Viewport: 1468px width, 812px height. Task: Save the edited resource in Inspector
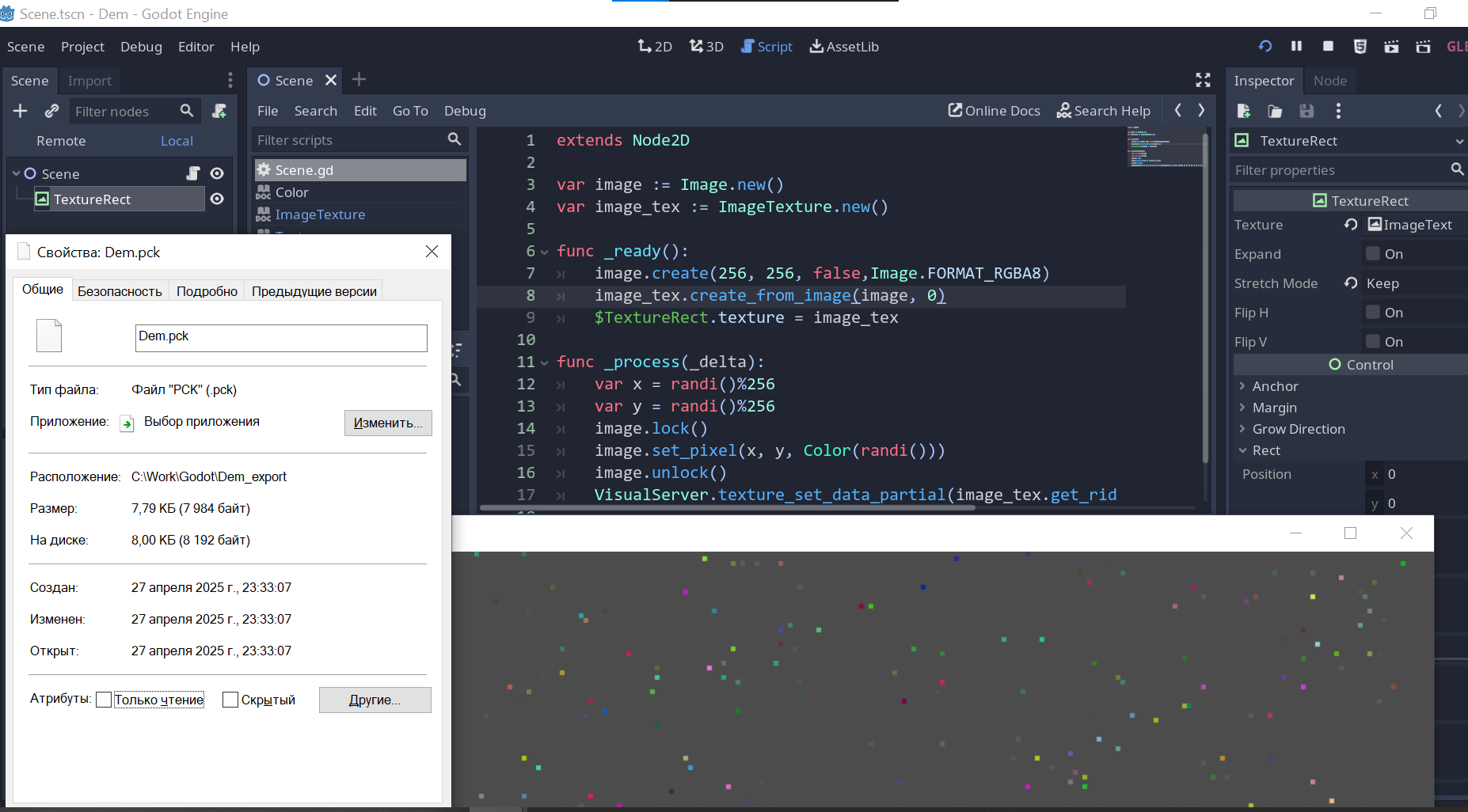(x=1306, y=111)
